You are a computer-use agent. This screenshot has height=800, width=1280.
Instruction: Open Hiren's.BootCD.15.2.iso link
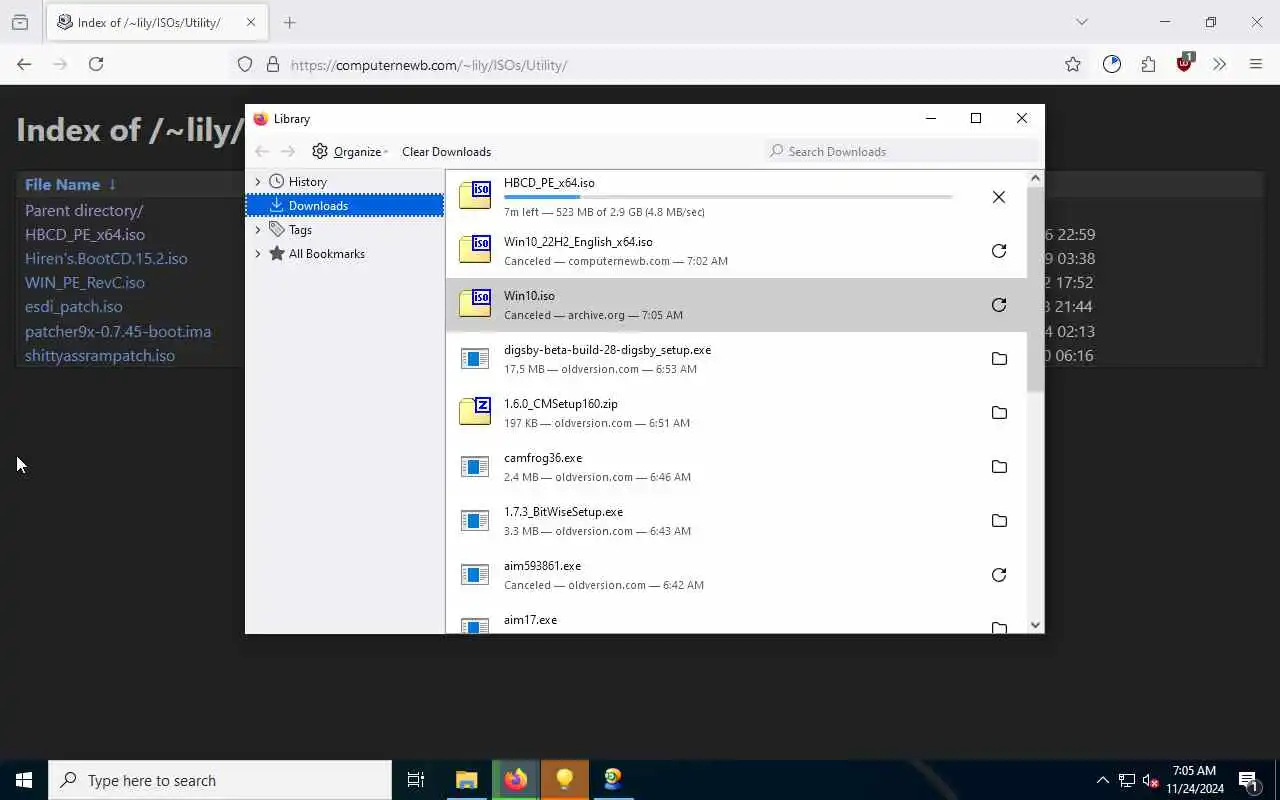[x=106, y=259]
